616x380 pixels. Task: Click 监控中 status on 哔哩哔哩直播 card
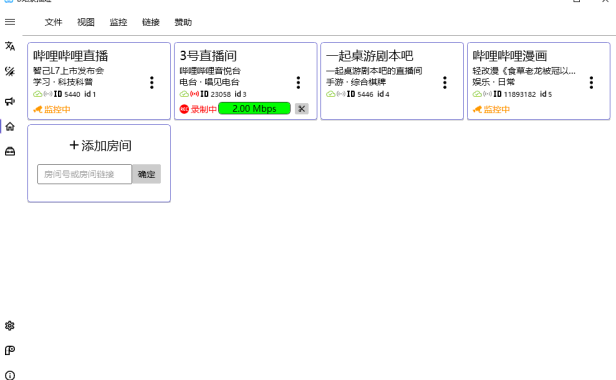[52, 109]
